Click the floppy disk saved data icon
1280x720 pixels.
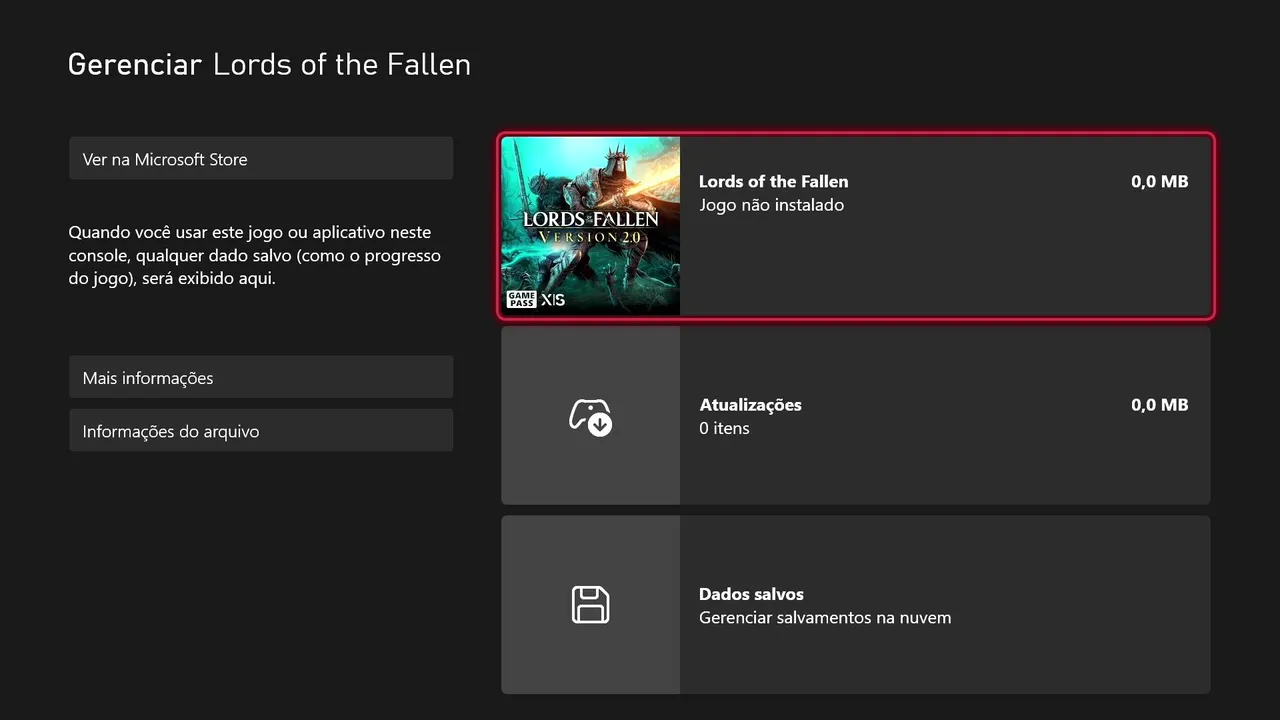point(590,605)
